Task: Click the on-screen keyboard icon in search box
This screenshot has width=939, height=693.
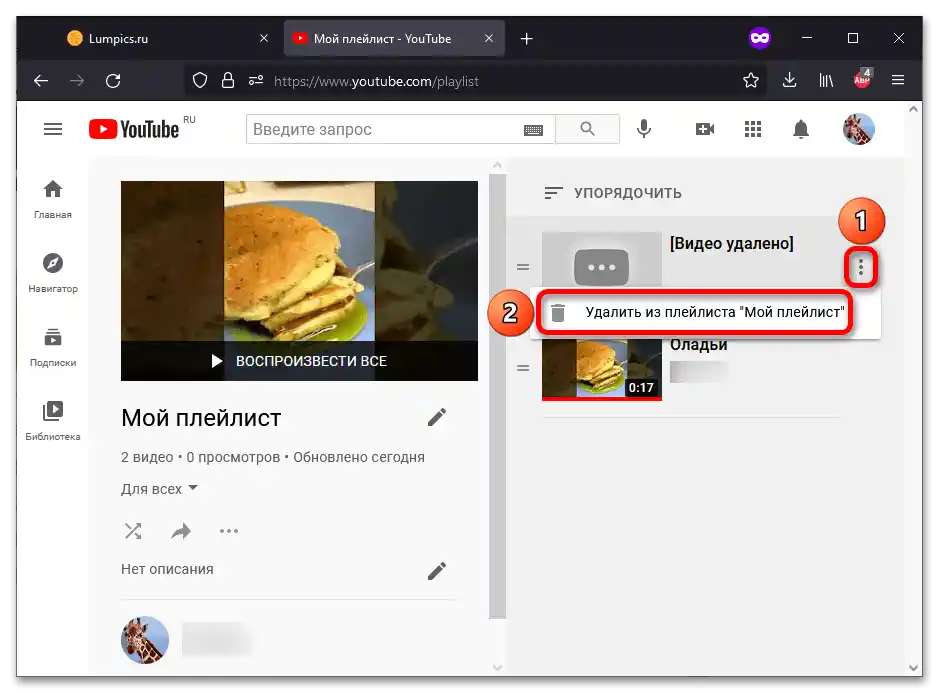Action: [x=533, y=130]
